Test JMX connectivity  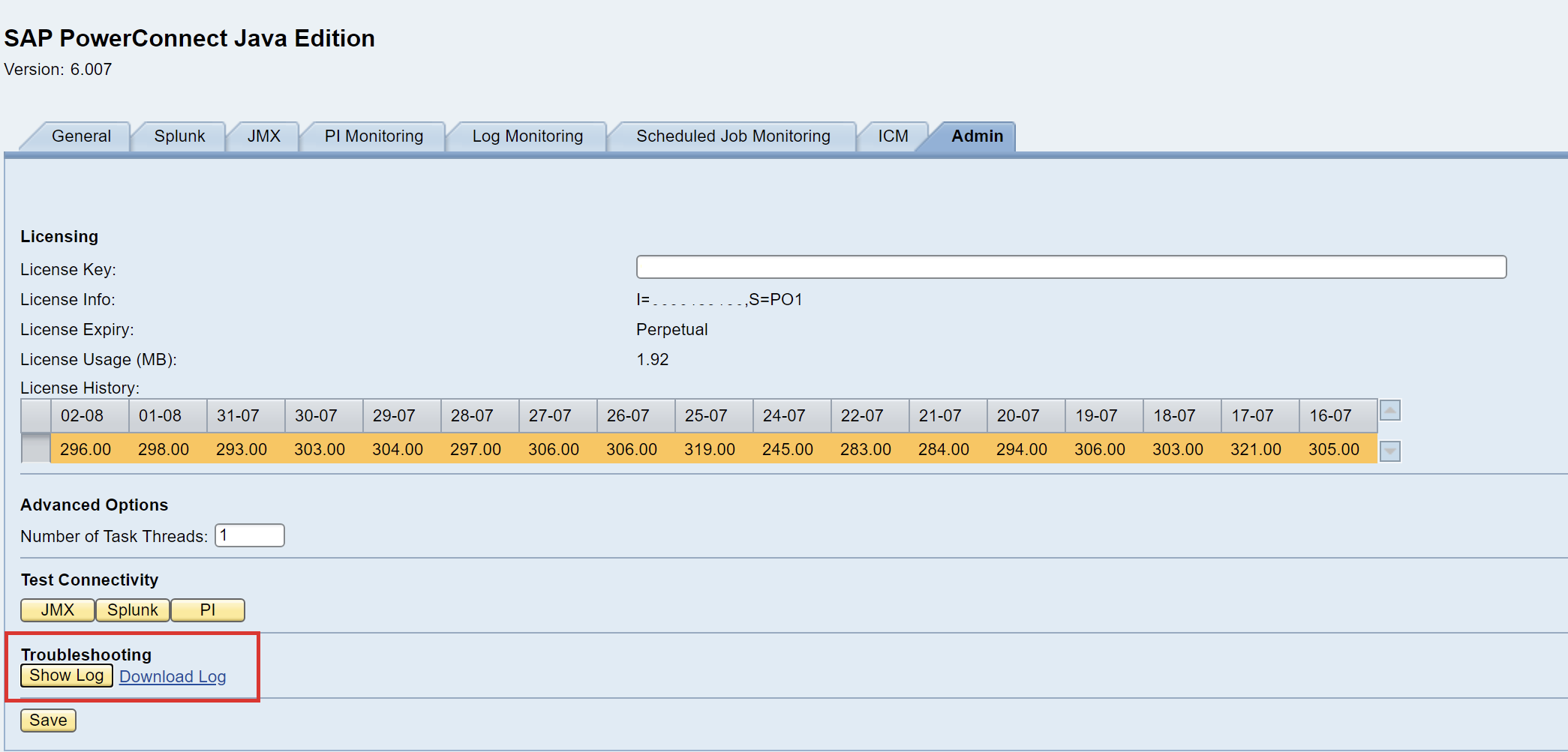click(x=57, y=610)
